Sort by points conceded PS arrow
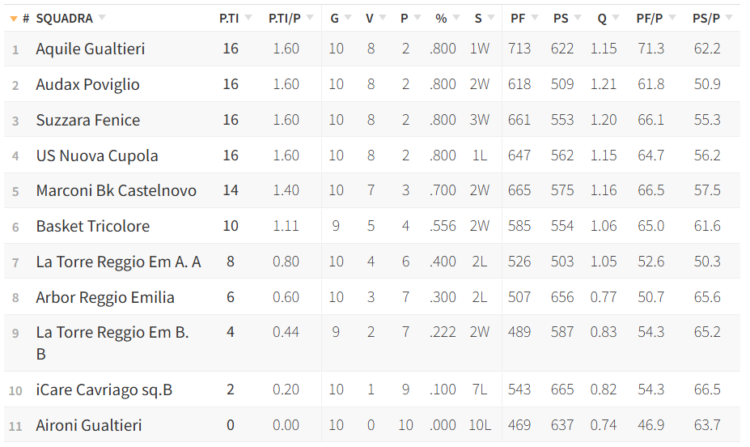The height and width of the screenshot is (447, 750). pos(577,18)
